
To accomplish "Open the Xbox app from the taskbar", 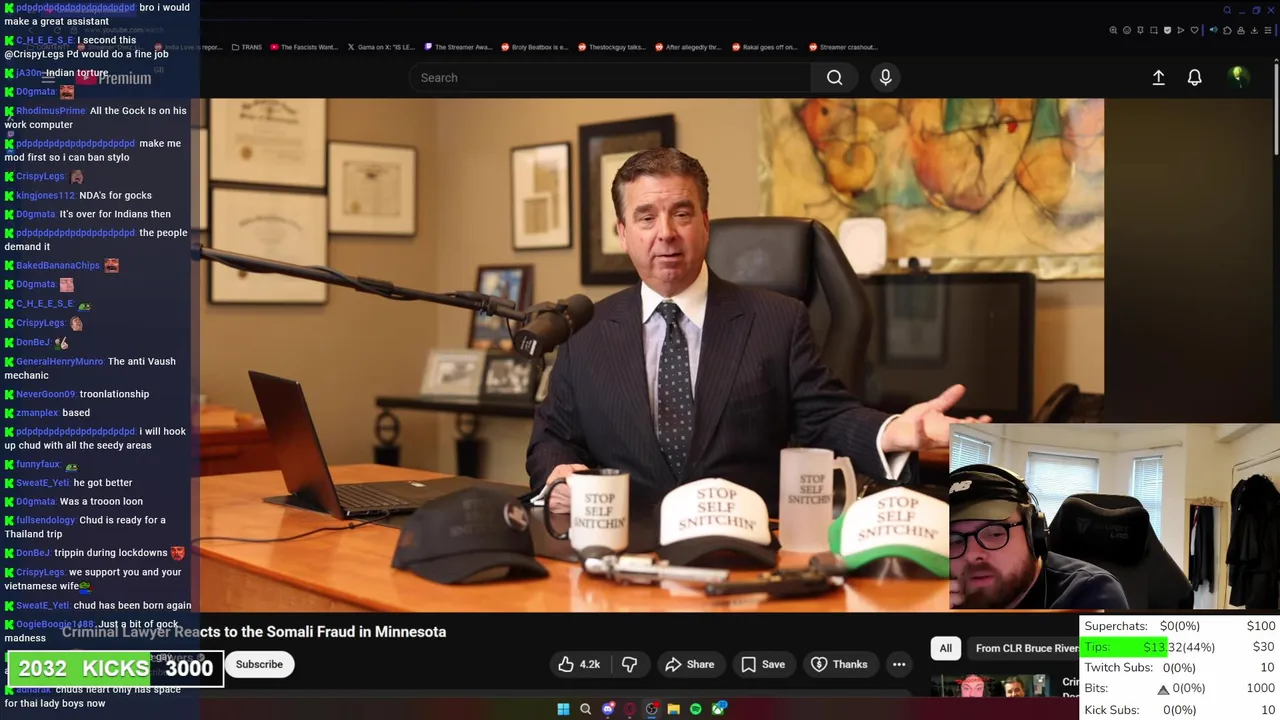I will tap(718, 709).
